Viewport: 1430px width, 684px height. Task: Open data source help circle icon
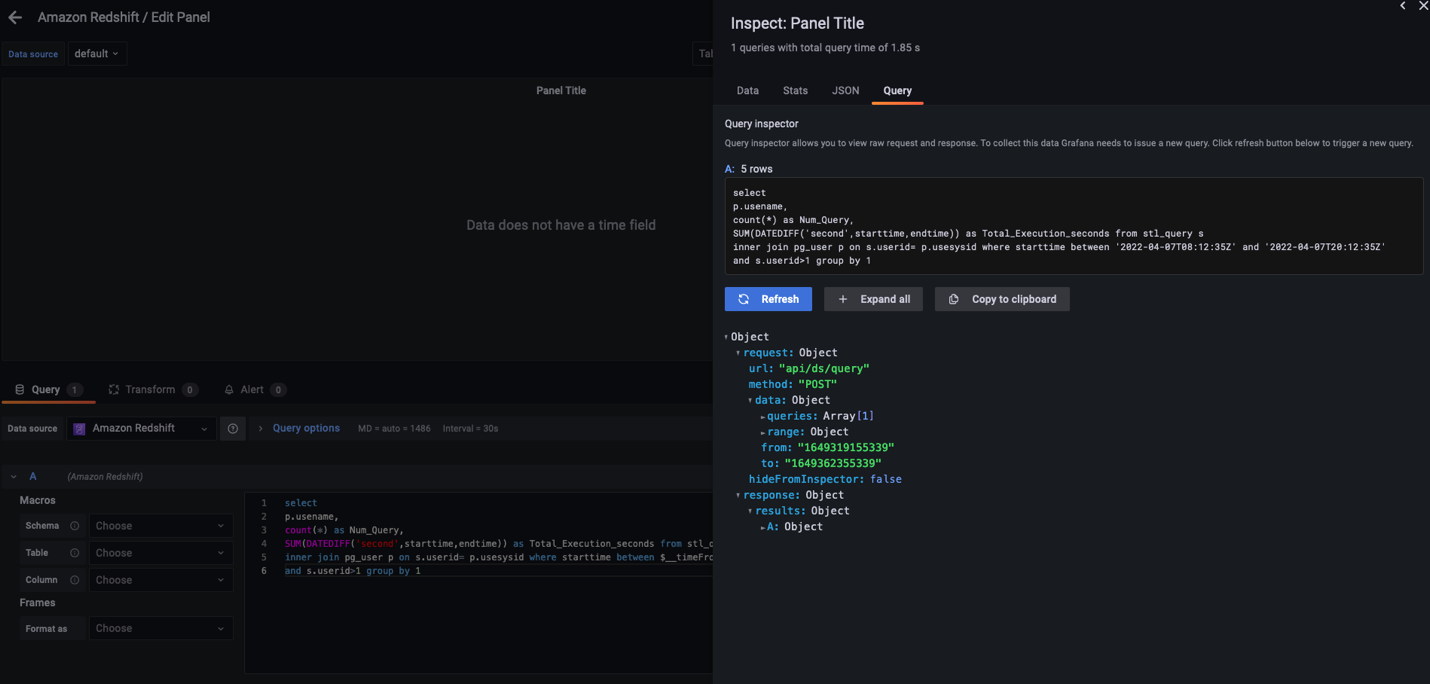point(233,428)
